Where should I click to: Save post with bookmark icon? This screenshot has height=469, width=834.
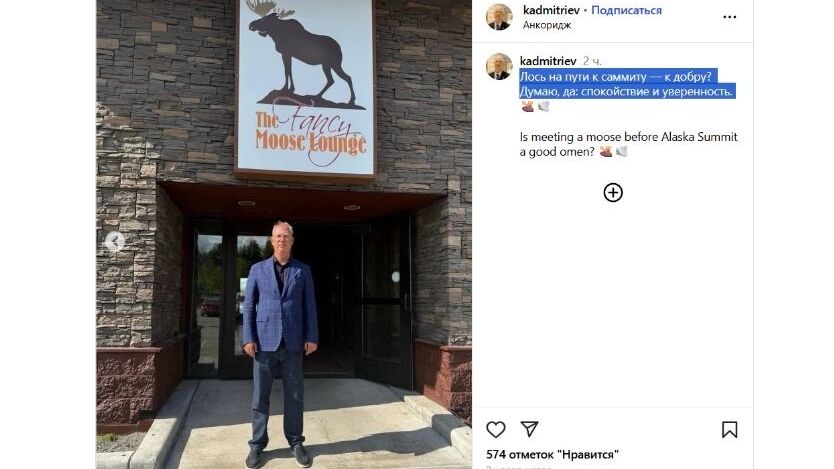(x=729, y=430)
